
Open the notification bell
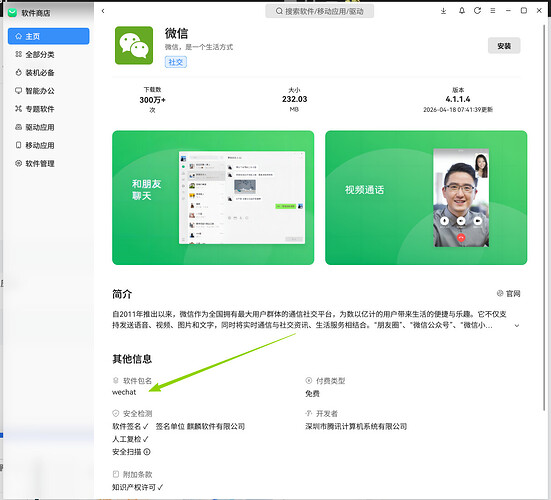pyautogui.click(x=462, y=11)
